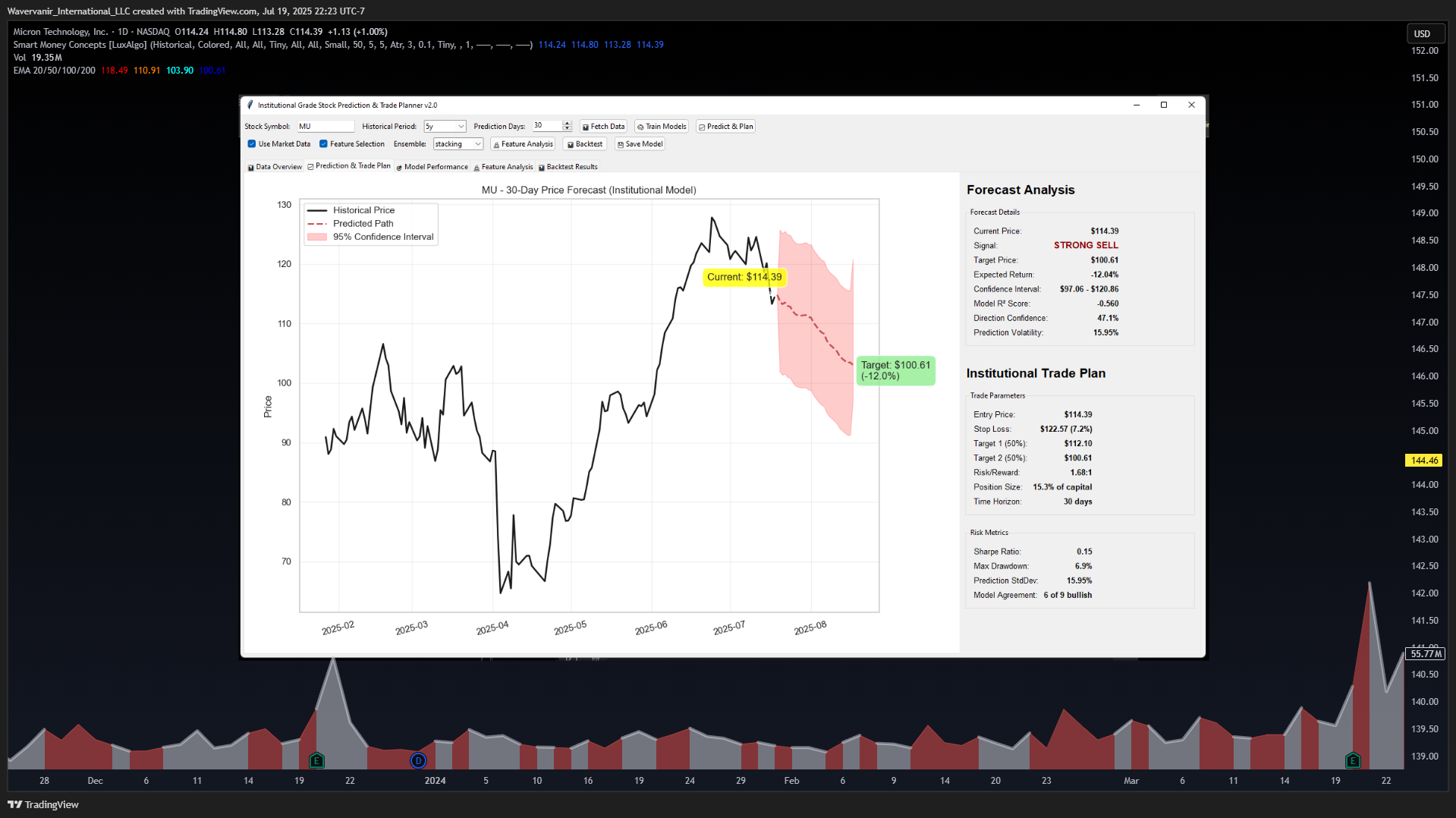1456x818 pixels.
Task: Increase Prediction Days with up arrow
Action: point(568,123)
